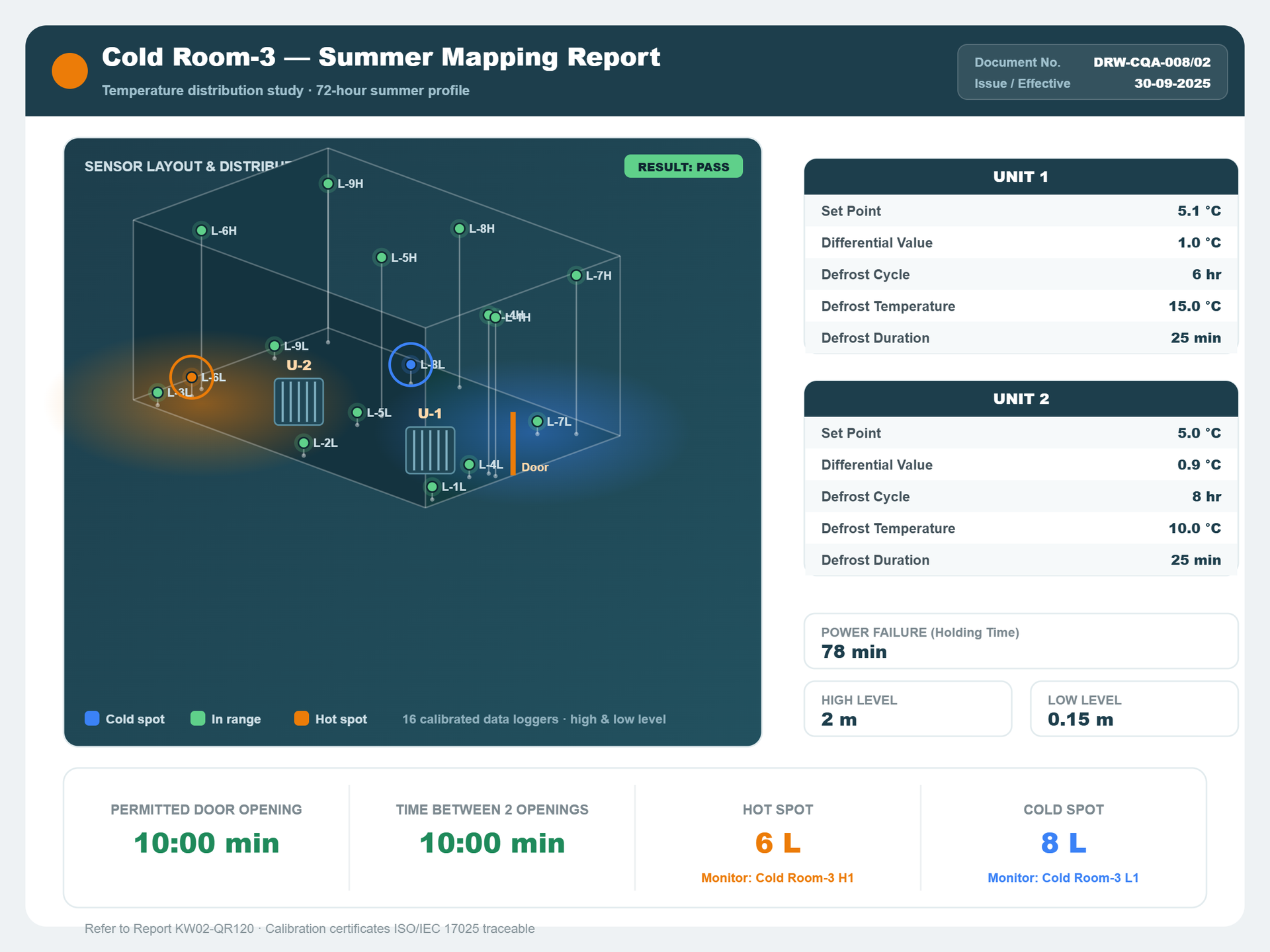Click the temperature distribution study subtitle
Viewport: 1270px width, 952px height.
point(286,91)
